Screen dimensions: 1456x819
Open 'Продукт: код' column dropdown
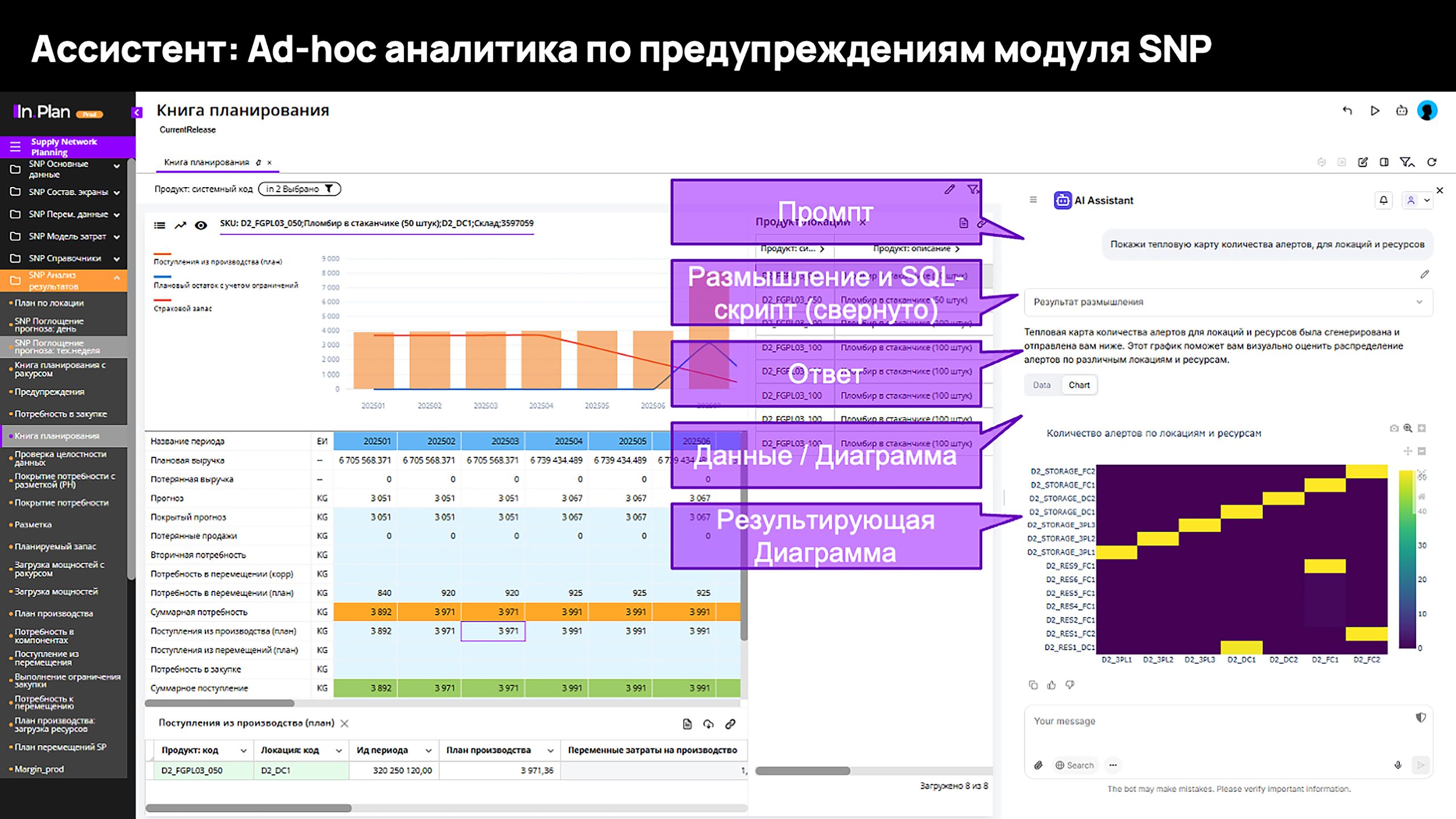[x=243, y=751]
